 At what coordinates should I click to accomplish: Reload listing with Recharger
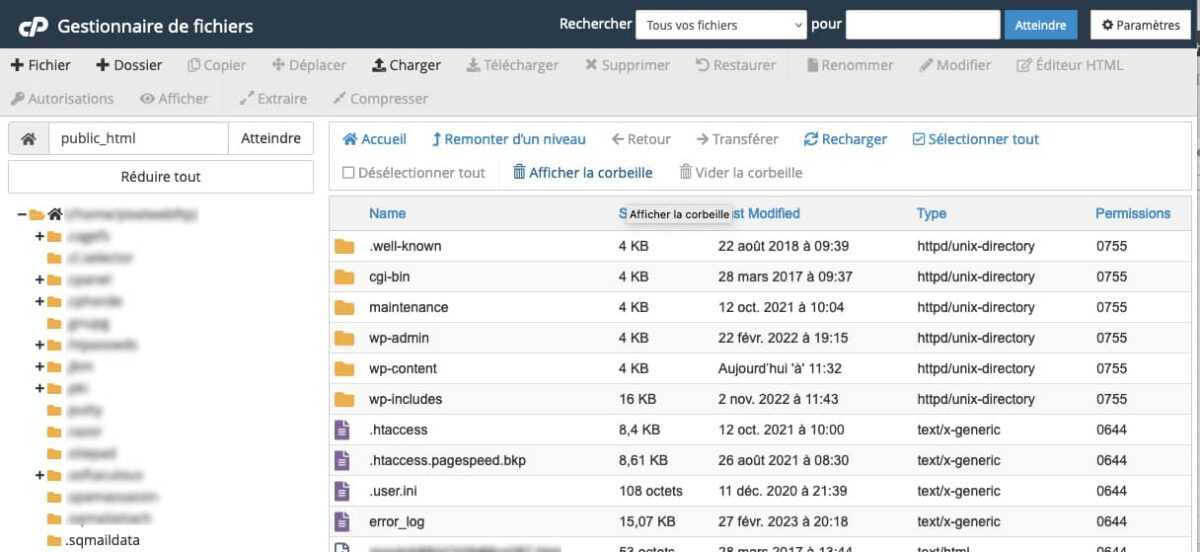click(x=845, y=140)
